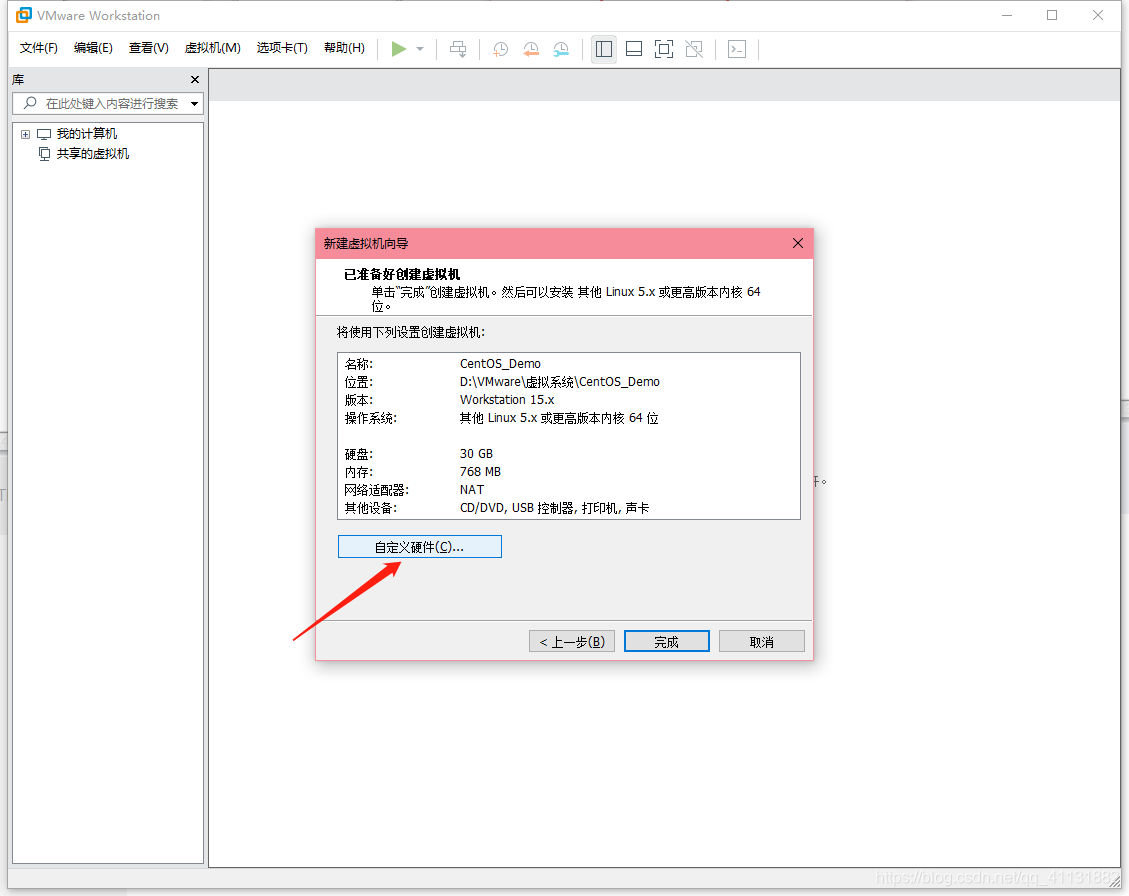Open the 文件(F) menu
This screenshot has width=1129, height=896.
[x=38, y=48]
